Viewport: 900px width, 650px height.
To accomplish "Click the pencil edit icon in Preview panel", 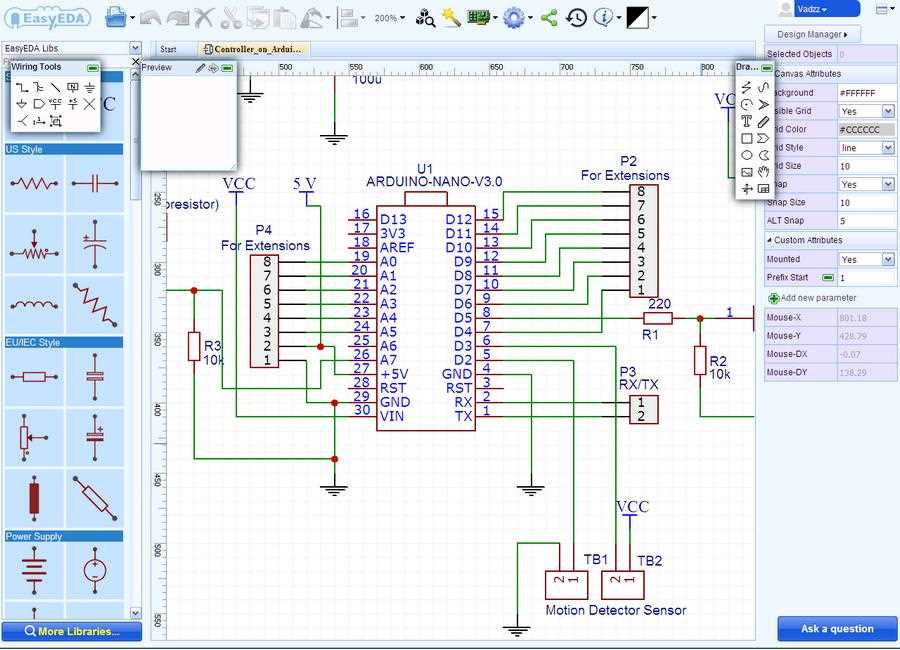I will coord(200,68).
